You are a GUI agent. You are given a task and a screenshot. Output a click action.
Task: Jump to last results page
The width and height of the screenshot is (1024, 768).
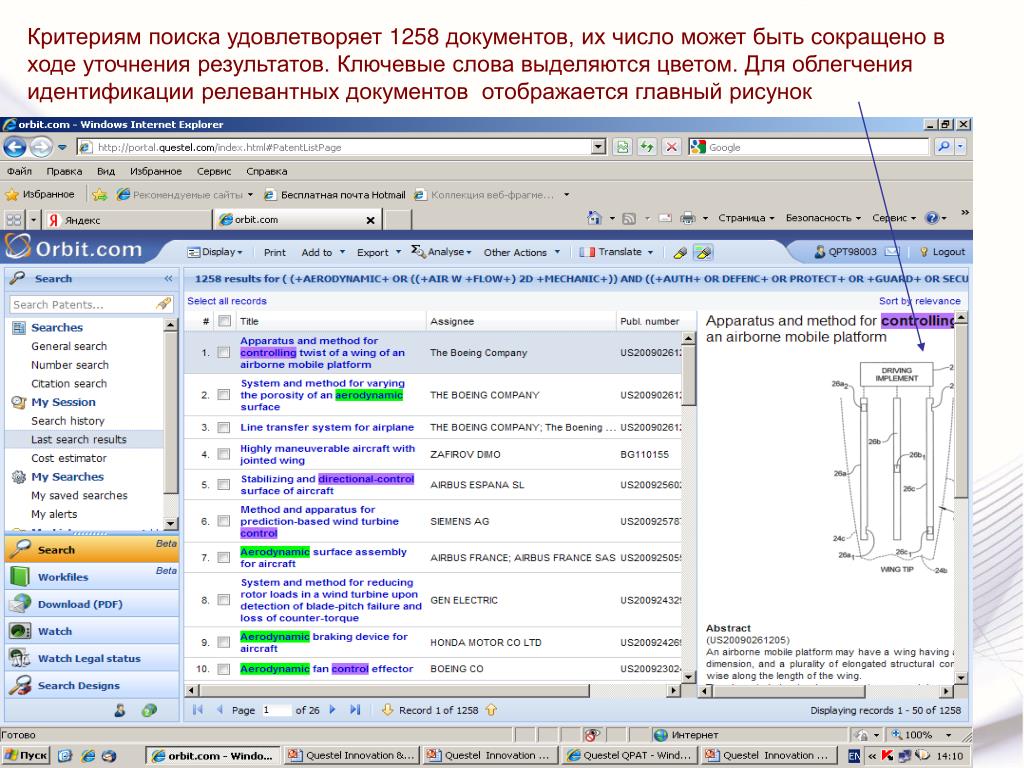pos(355,709)
